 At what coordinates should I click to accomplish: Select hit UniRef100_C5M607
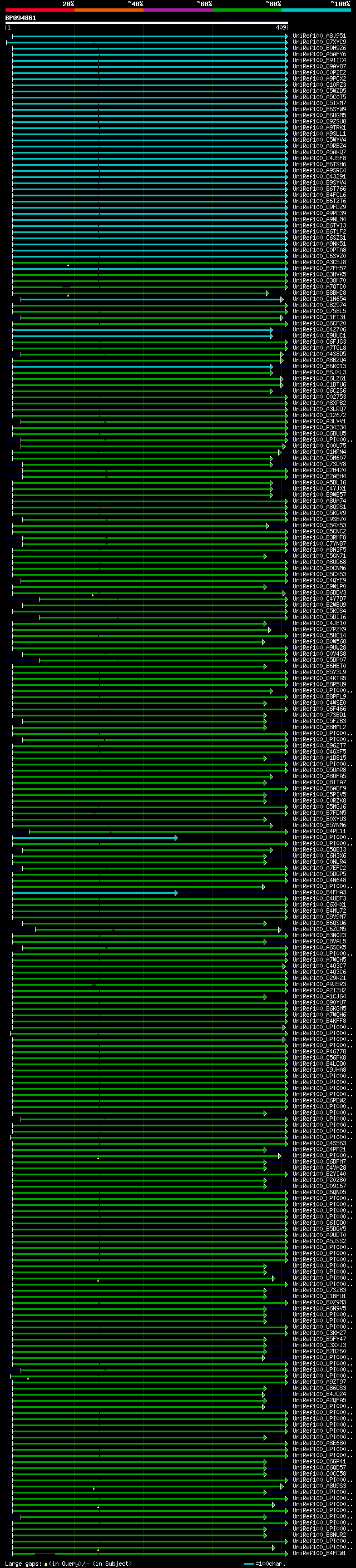319,458
